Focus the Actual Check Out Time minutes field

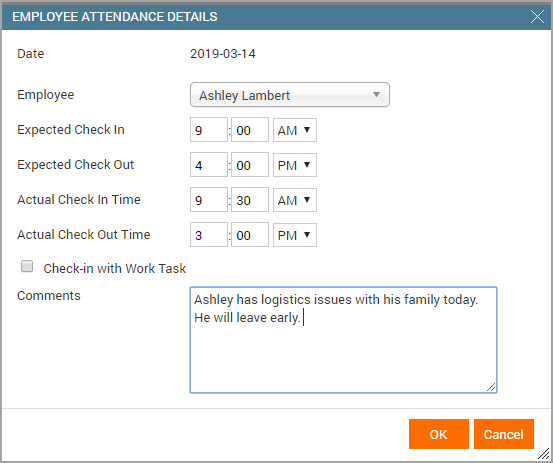[x=250, y=235]
